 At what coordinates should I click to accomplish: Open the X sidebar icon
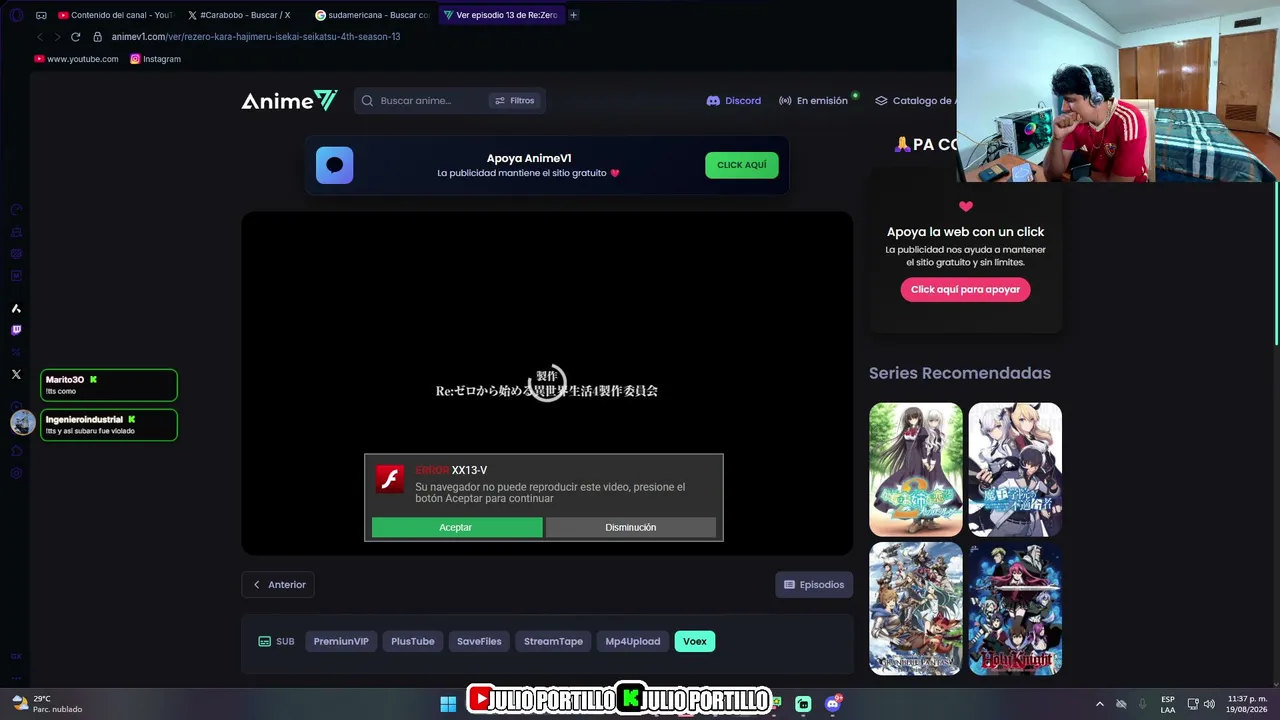click(x=16, y=374)
